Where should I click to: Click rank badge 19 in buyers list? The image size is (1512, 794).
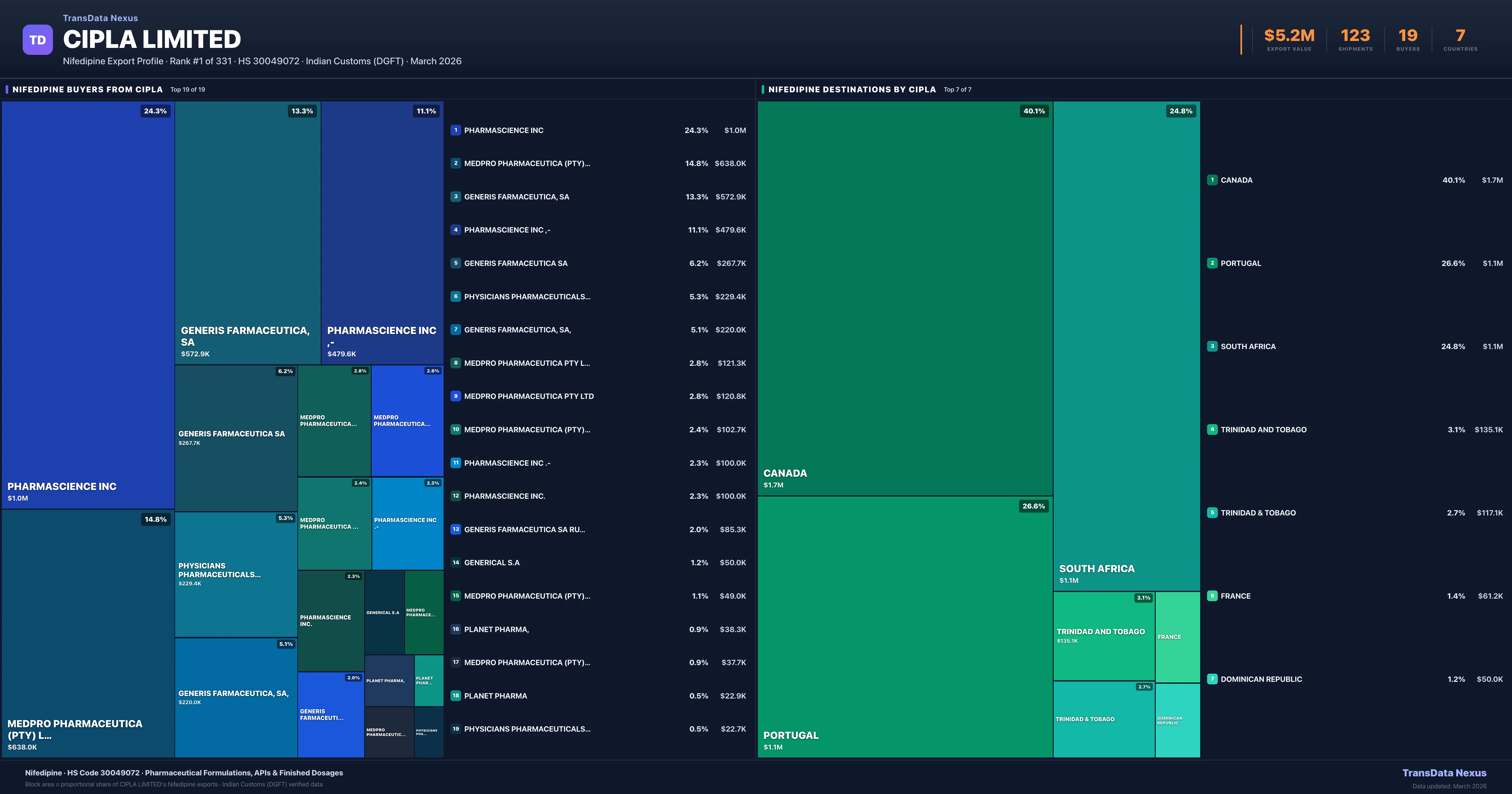[x=455, y=729]
